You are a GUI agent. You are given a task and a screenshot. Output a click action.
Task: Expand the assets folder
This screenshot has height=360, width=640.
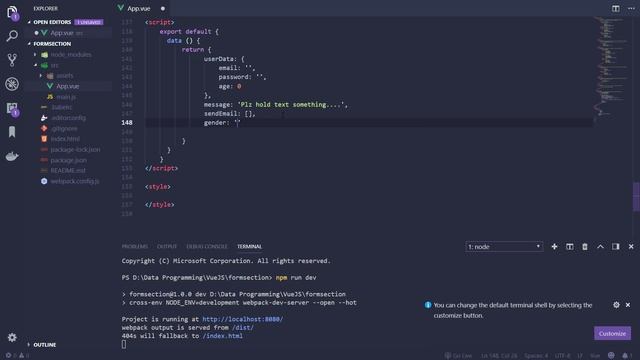point(40,76)
